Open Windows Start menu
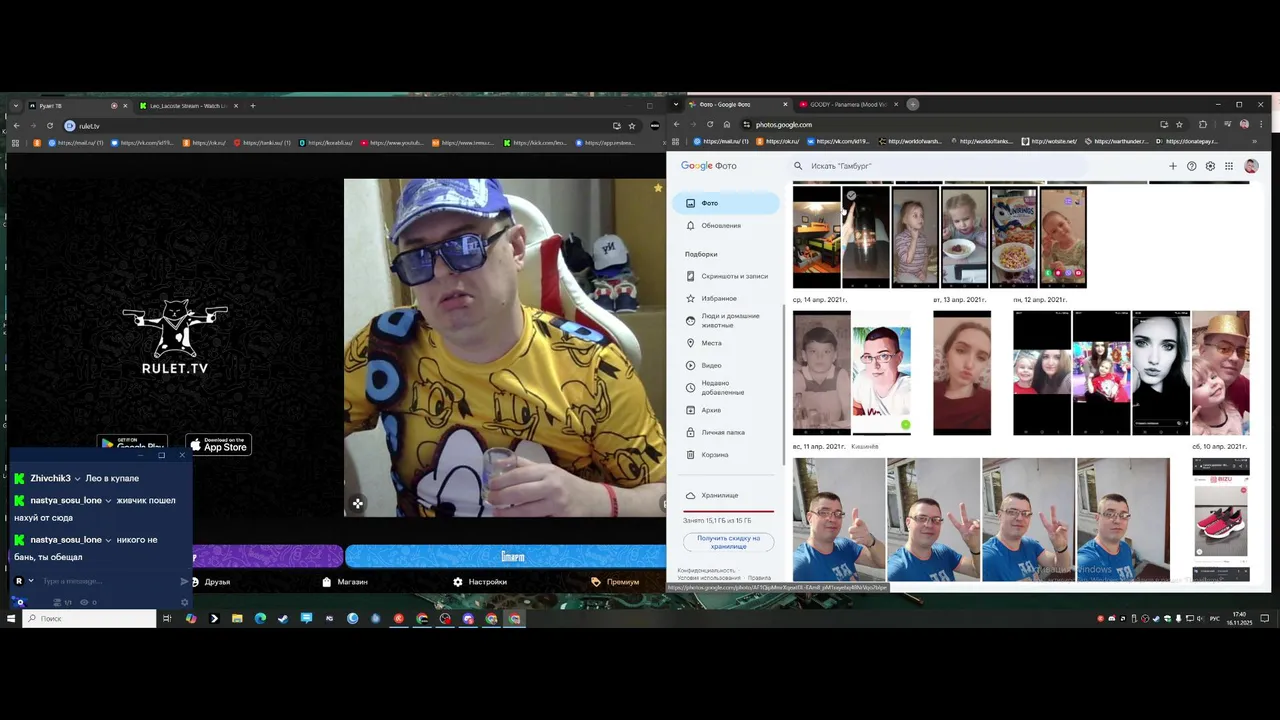Image resolution: width=1280 pixels, height=720 pixels. (11, 619)
